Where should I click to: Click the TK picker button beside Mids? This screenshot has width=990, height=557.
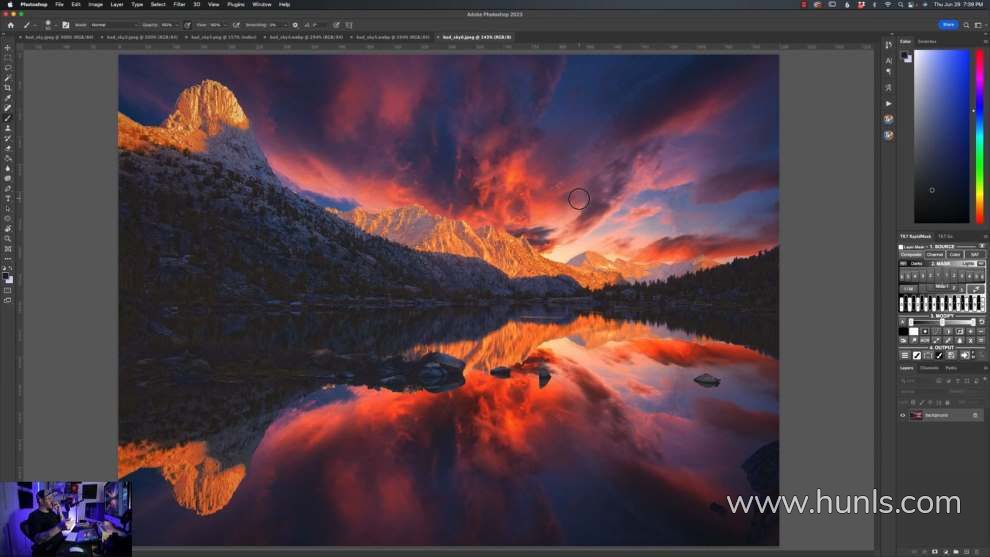tap(977, 289)
